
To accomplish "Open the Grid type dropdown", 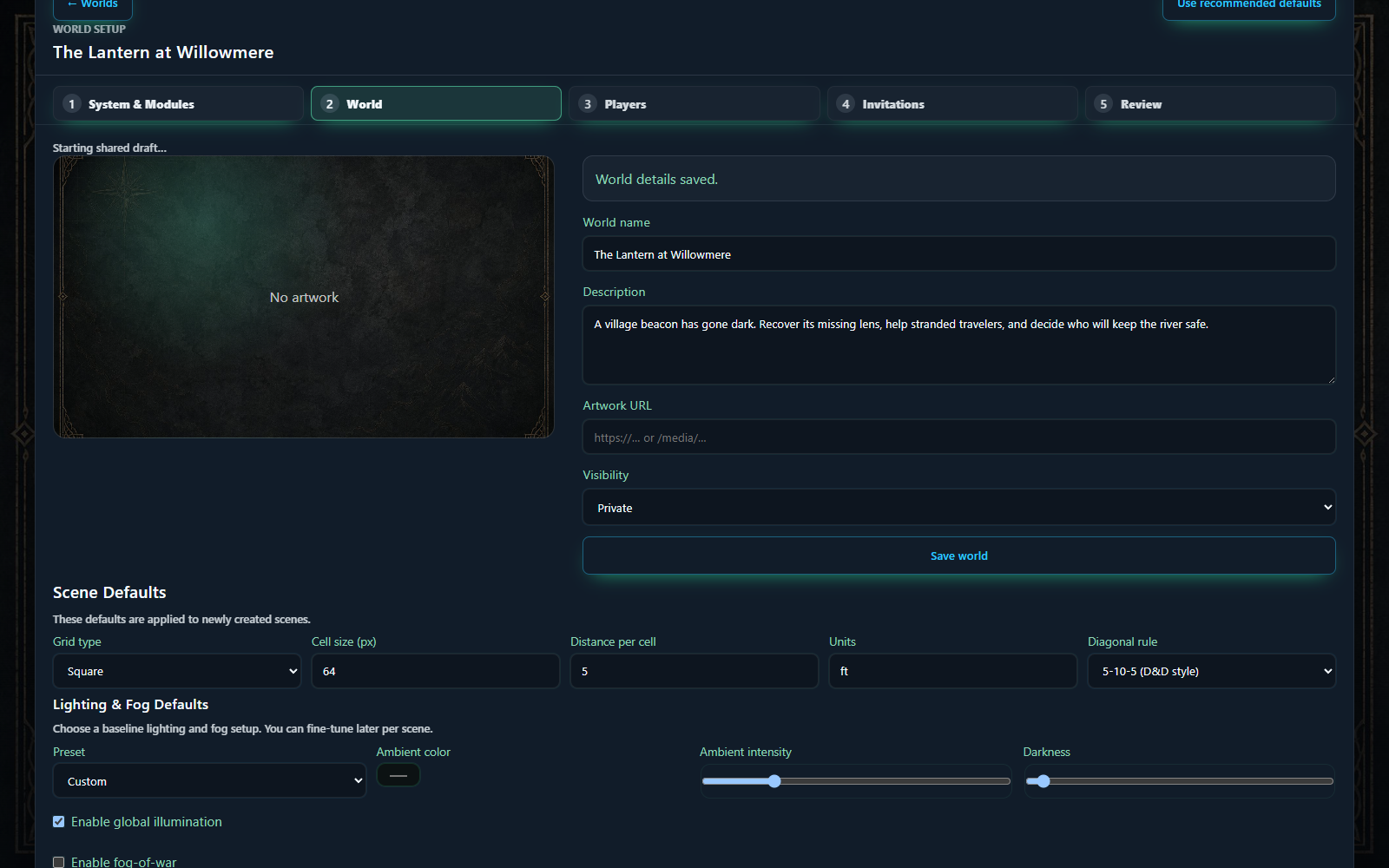I will pyautogui.click(x=177, y=671).
